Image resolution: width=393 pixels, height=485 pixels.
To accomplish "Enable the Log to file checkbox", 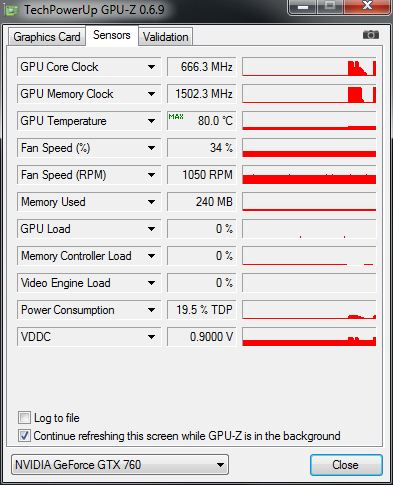I will [x=24, y=417].
